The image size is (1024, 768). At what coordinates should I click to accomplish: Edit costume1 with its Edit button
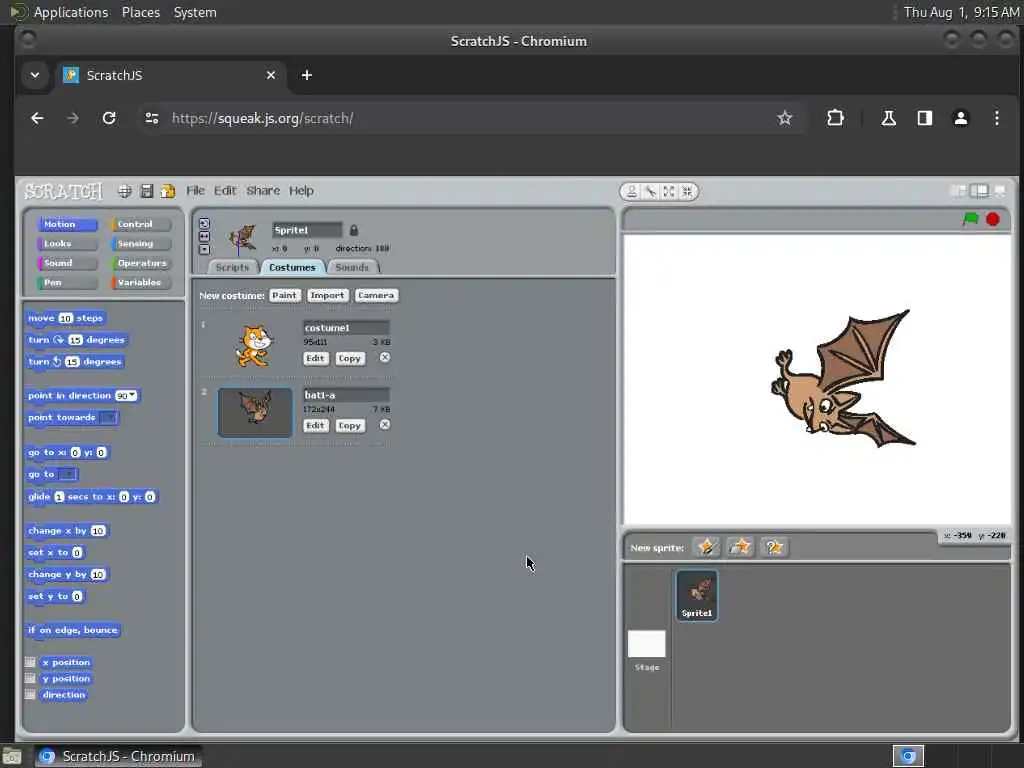pos(315,358)
